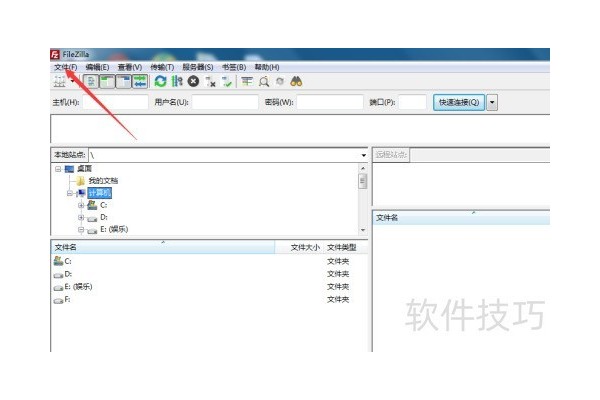Open the 编辑(E) menu
This screenshot has width=600, height=400.
pos(97,67)
